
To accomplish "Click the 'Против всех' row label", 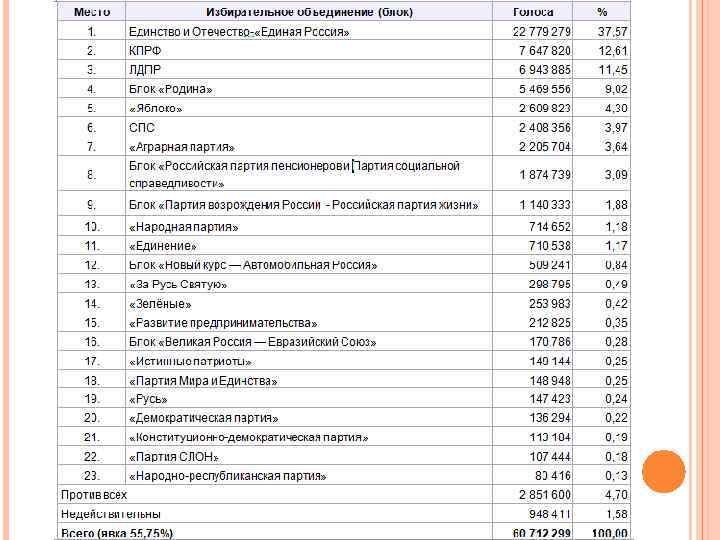I will click(x=94, y=495).
